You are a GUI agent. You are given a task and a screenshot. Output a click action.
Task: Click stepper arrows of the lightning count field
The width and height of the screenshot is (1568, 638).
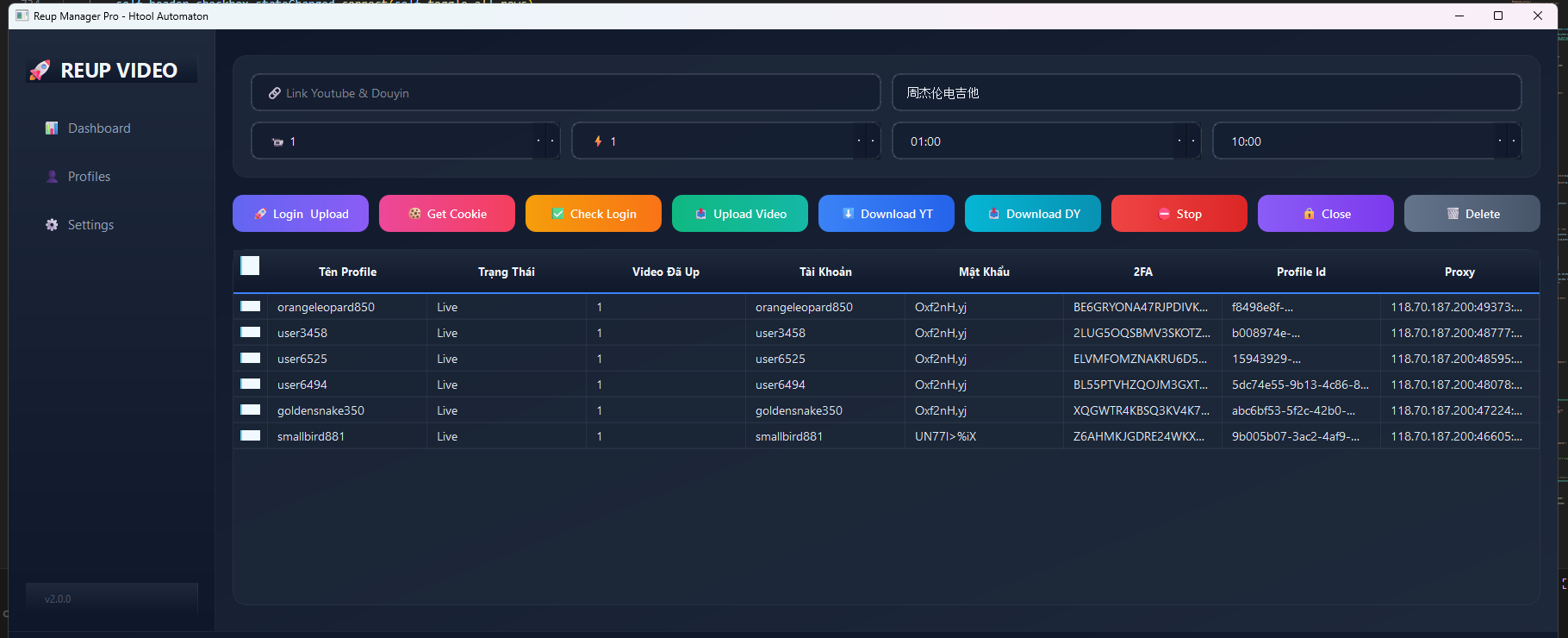(866, 141)
